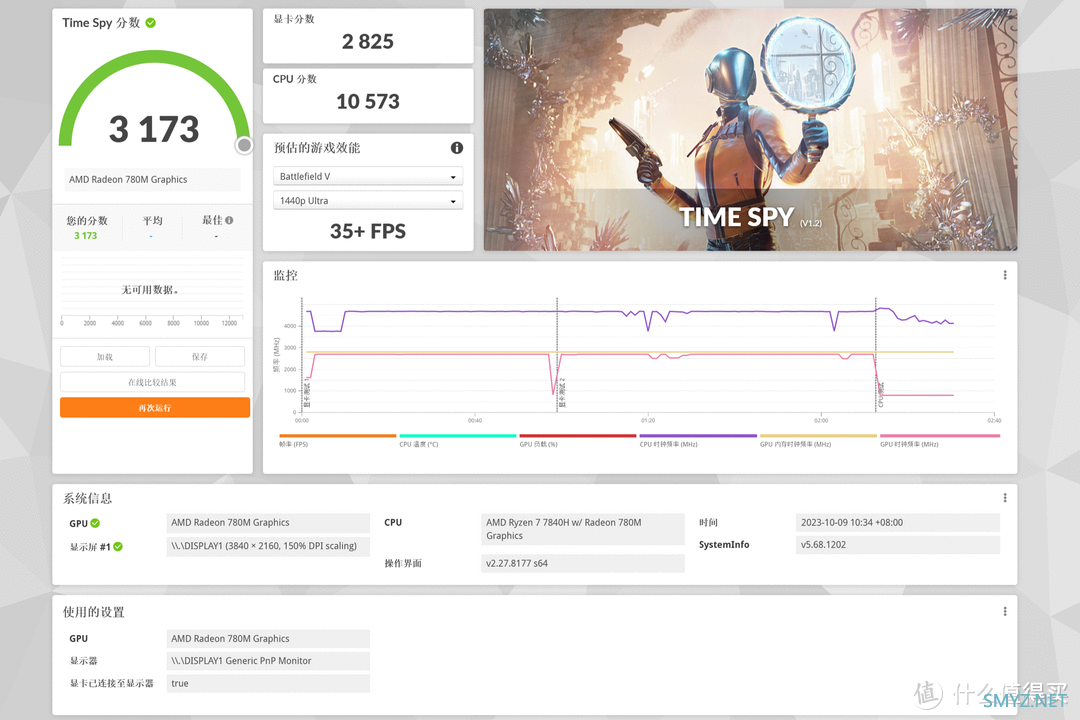Open the three-dot menu of the 使用的设置 panel
This screenshot has width=1080, height=720.
coord(1005,611)
